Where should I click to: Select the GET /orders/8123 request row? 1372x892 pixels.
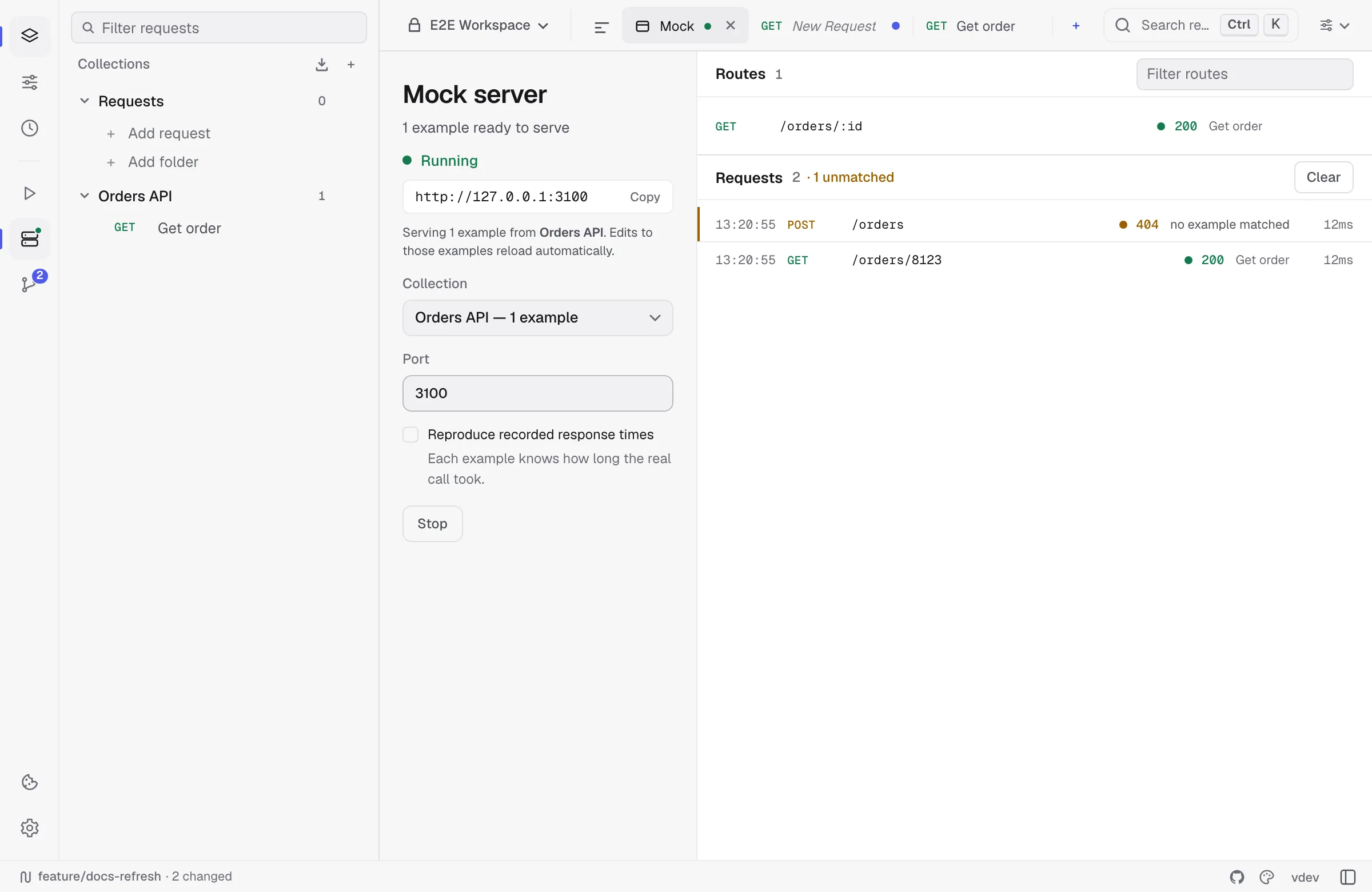tap(1034, 260)
